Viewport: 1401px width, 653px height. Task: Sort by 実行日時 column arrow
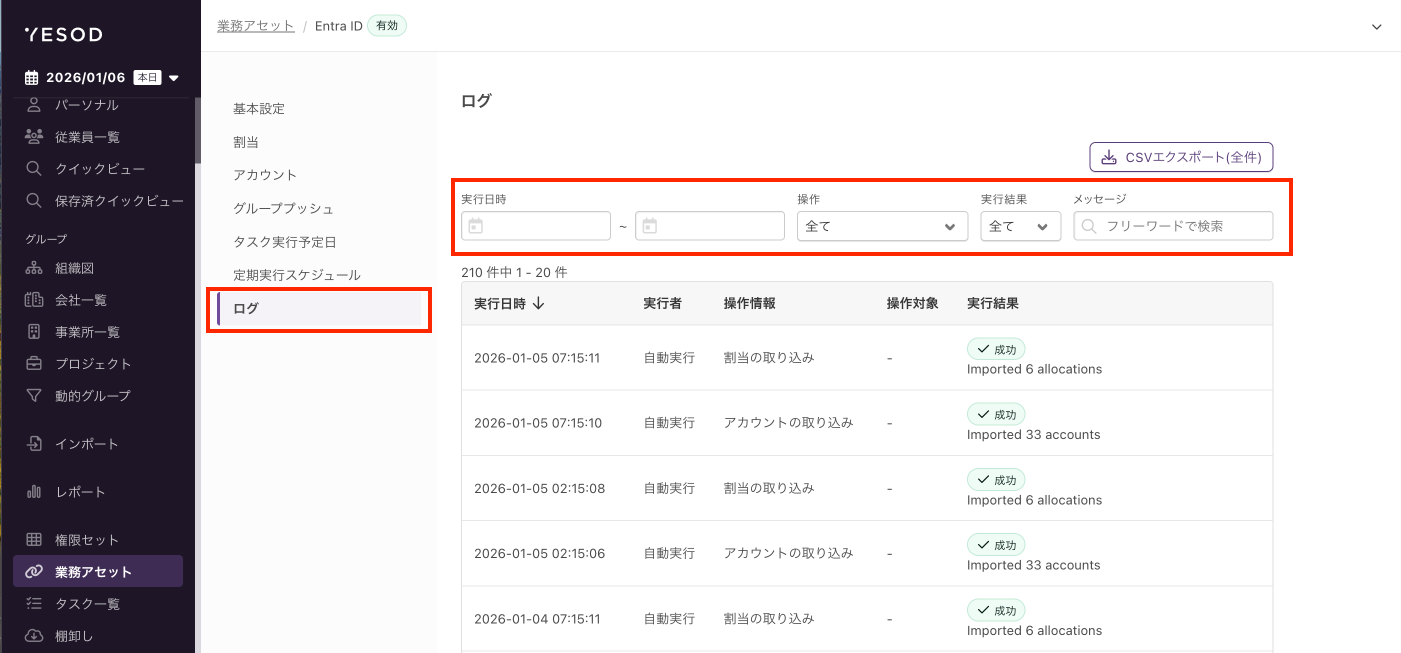[x=539, y=303]
